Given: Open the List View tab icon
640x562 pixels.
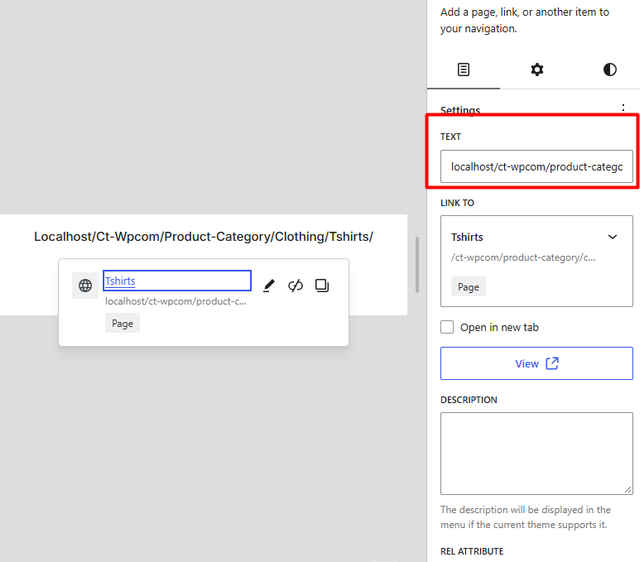Looking at the screenshot, I should (x=463, y=69).
